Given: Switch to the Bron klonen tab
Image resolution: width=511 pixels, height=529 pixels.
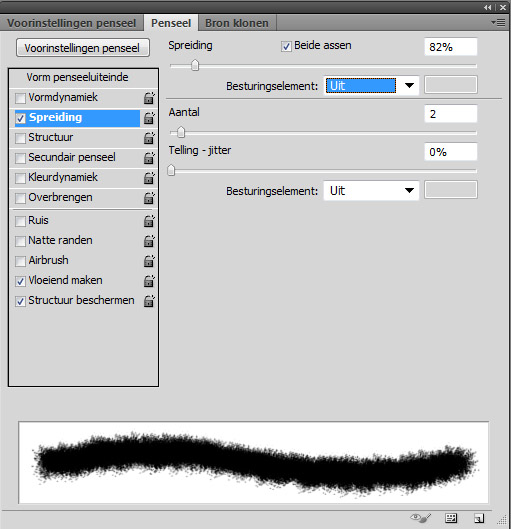Looking at the screenshot, I should 237,23.
